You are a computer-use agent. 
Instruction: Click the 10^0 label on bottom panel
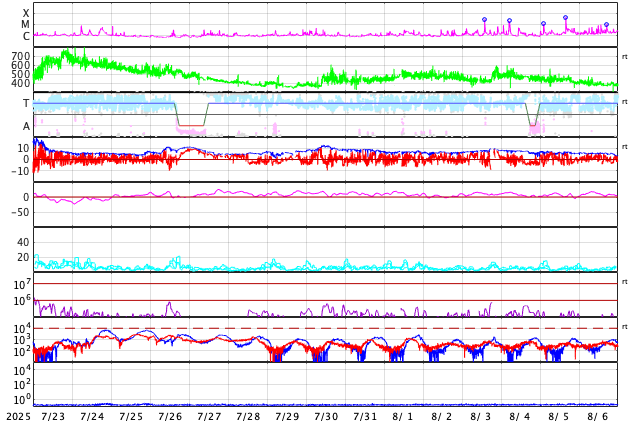pyautogui.click(x=22, y=400)
